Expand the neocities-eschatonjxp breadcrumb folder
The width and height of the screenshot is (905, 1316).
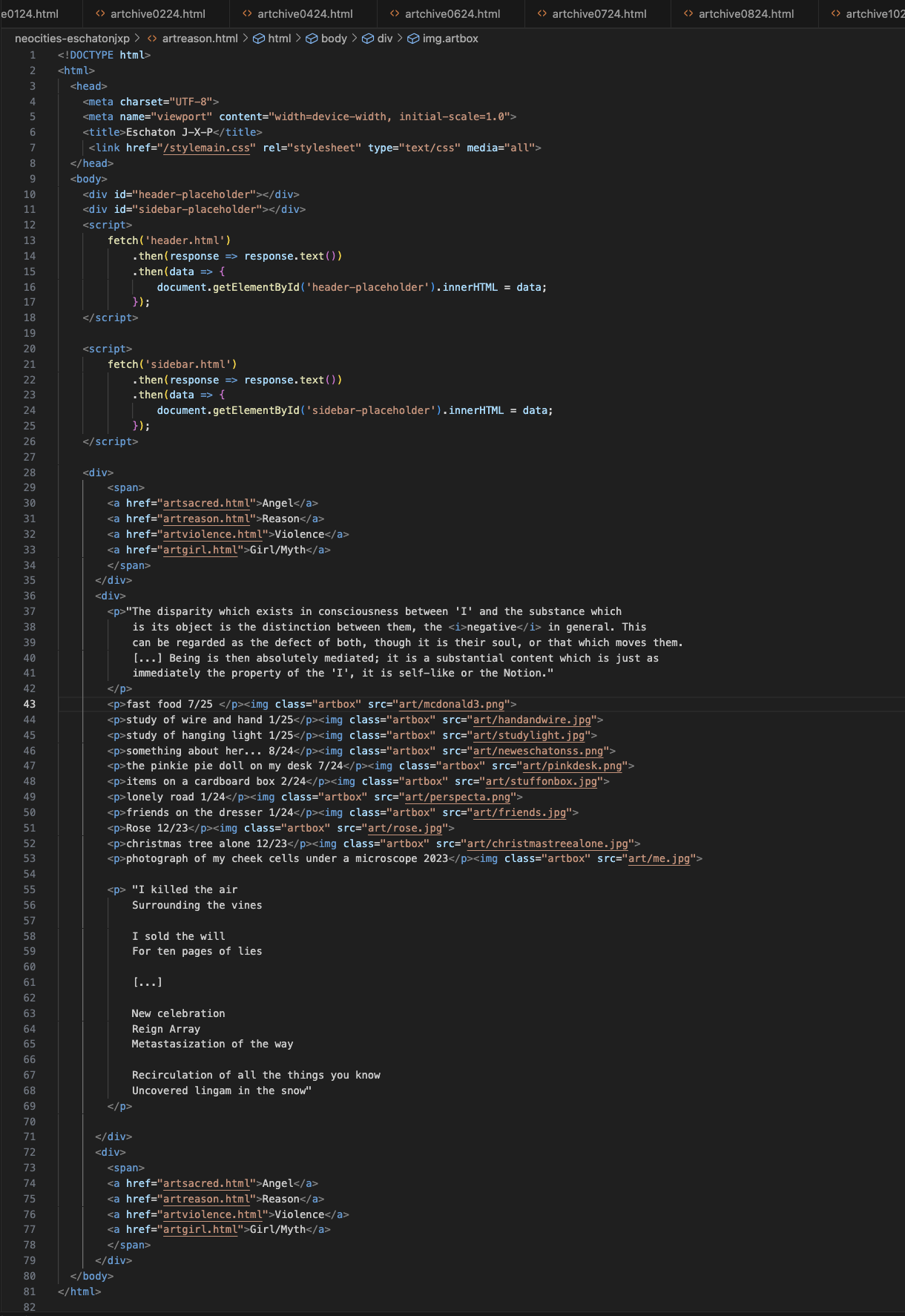click(72, 39)
